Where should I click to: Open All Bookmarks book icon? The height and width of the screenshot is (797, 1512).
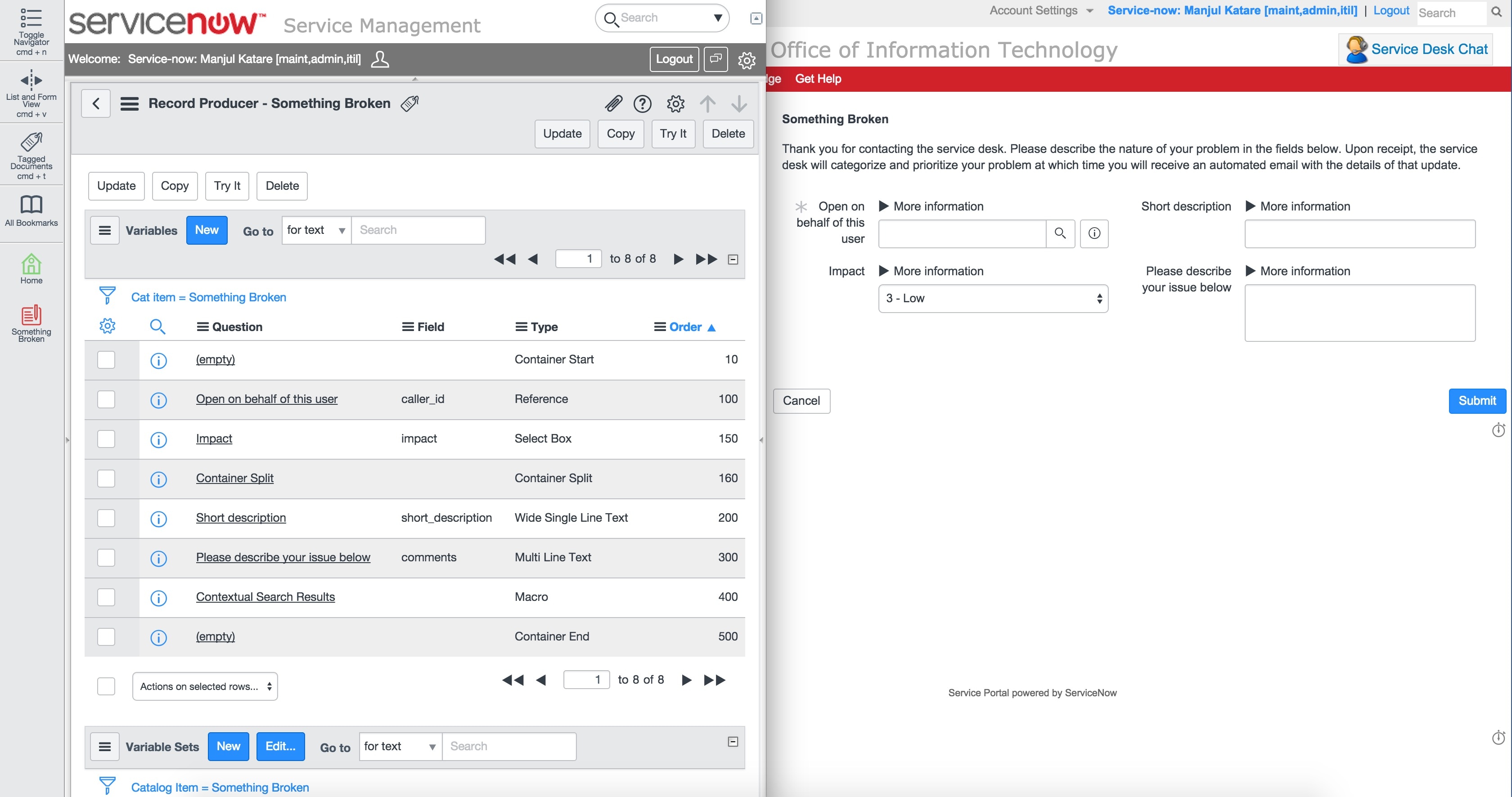[x=31, y=204]
